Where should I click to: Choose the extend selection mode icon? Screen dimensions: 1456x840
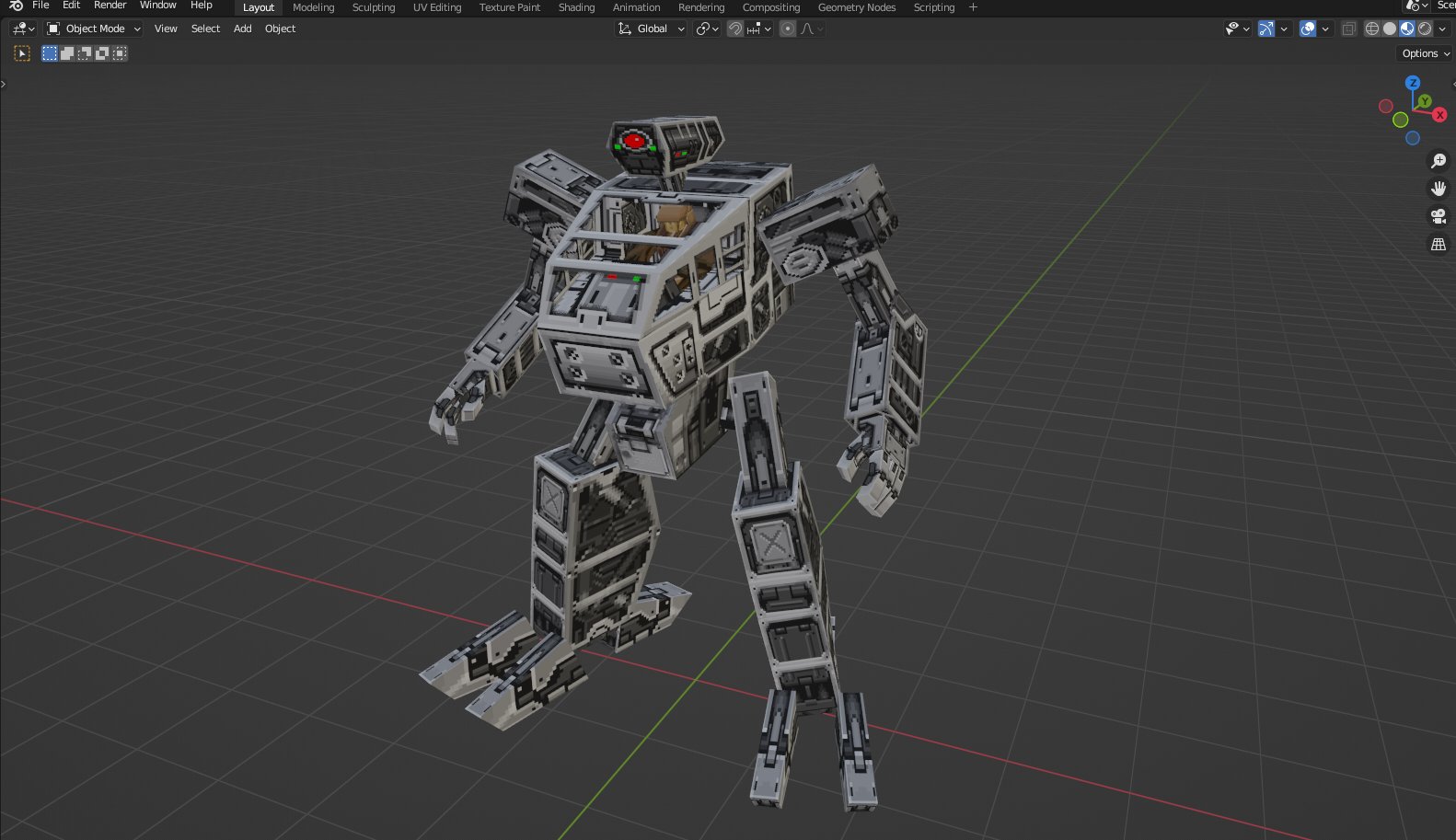(67, 53)
